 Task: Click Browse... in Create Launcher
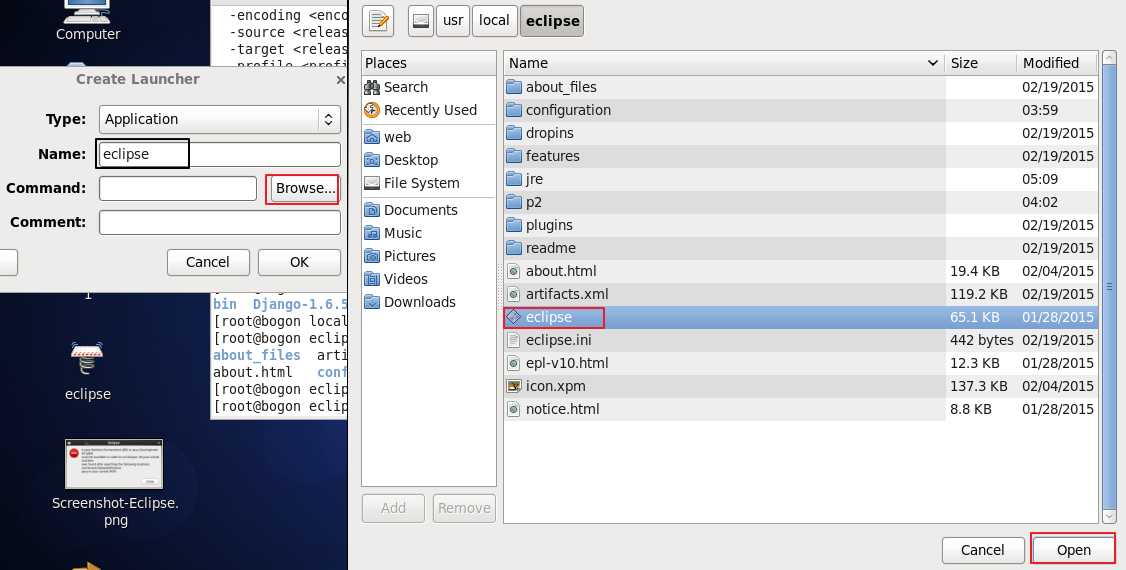point(305,188)
